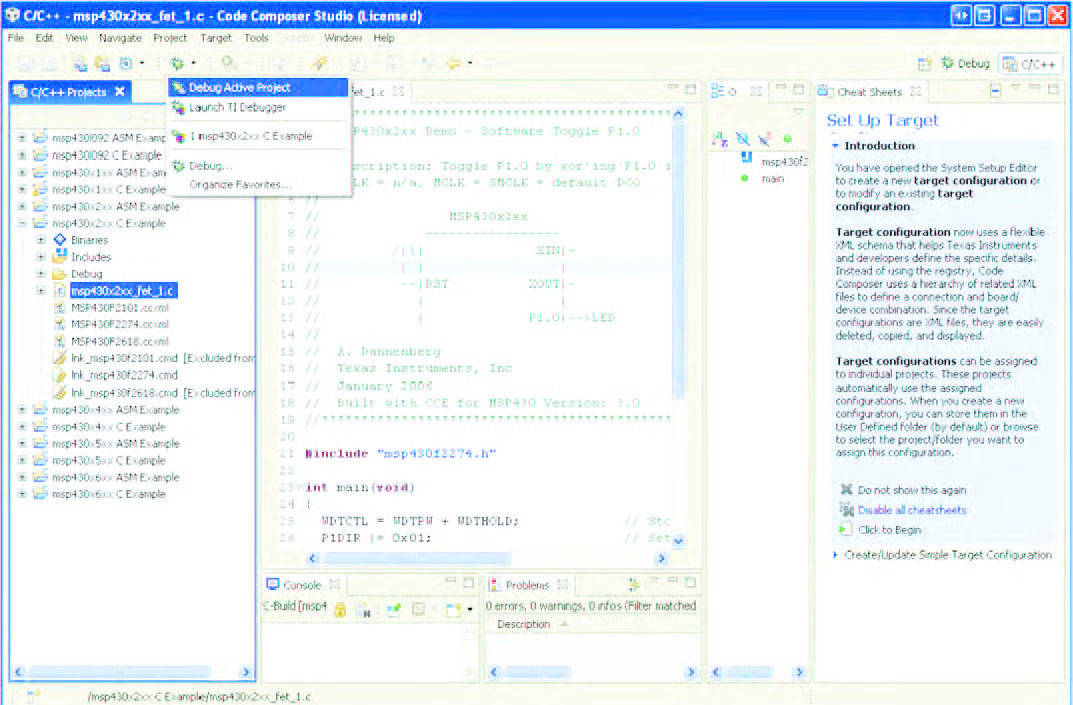Choose Debug Active Project from the menu
Viewport: 1073px width, 705px height.
tap(258, 88)
